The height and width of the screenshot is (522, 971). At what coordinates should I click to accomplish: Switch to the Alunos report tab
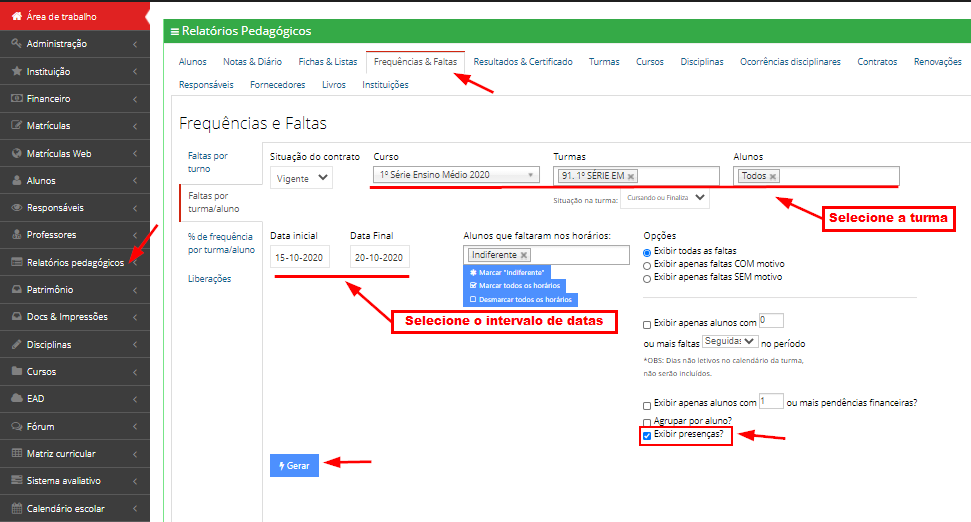point(193,62)
